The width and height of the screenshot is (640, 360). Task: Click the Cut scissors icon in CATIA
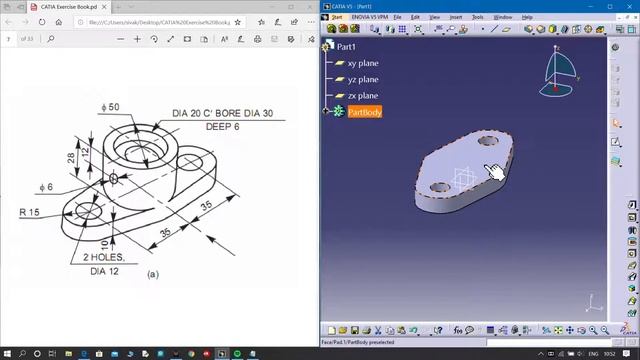[378, 330]
